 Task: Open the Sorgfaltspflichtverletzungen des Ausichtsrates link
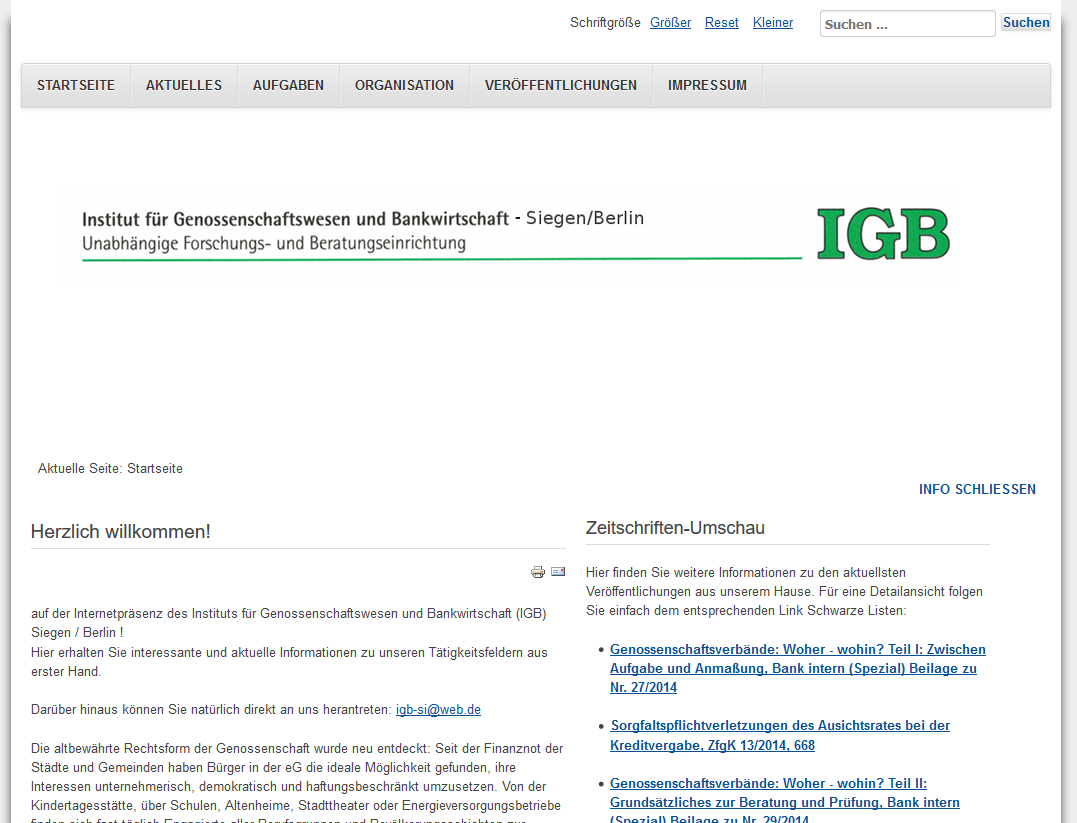point(780,735)
